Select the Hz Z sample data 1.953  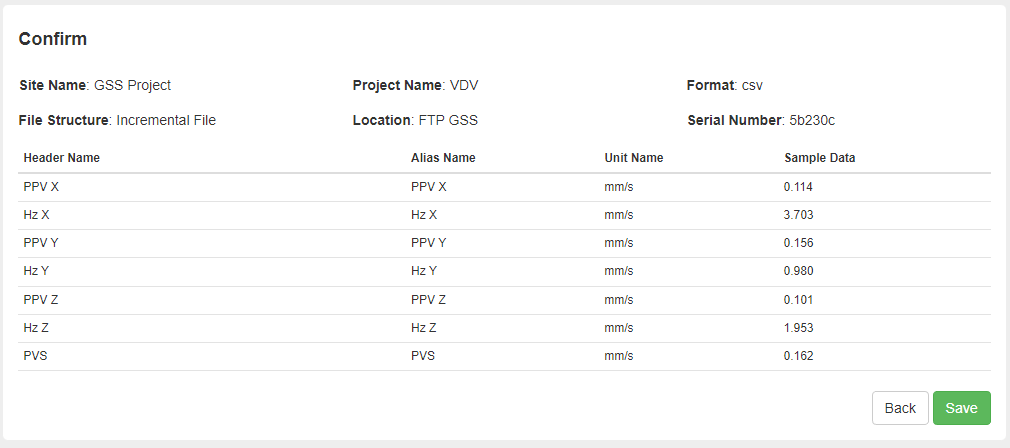pyautogui.click(x=799, y=328)
